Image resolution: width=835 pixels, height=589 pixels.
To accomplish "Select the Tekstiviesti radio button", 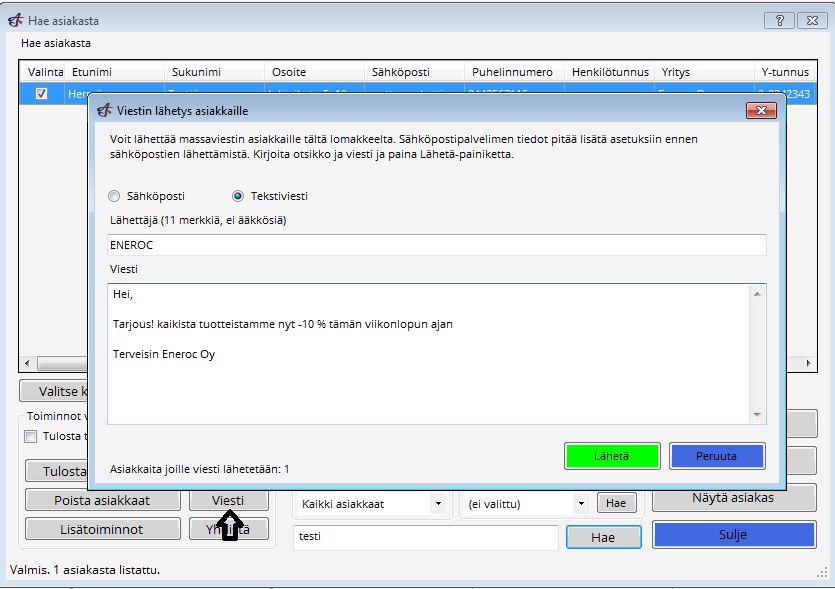I will tap(238, 196).
